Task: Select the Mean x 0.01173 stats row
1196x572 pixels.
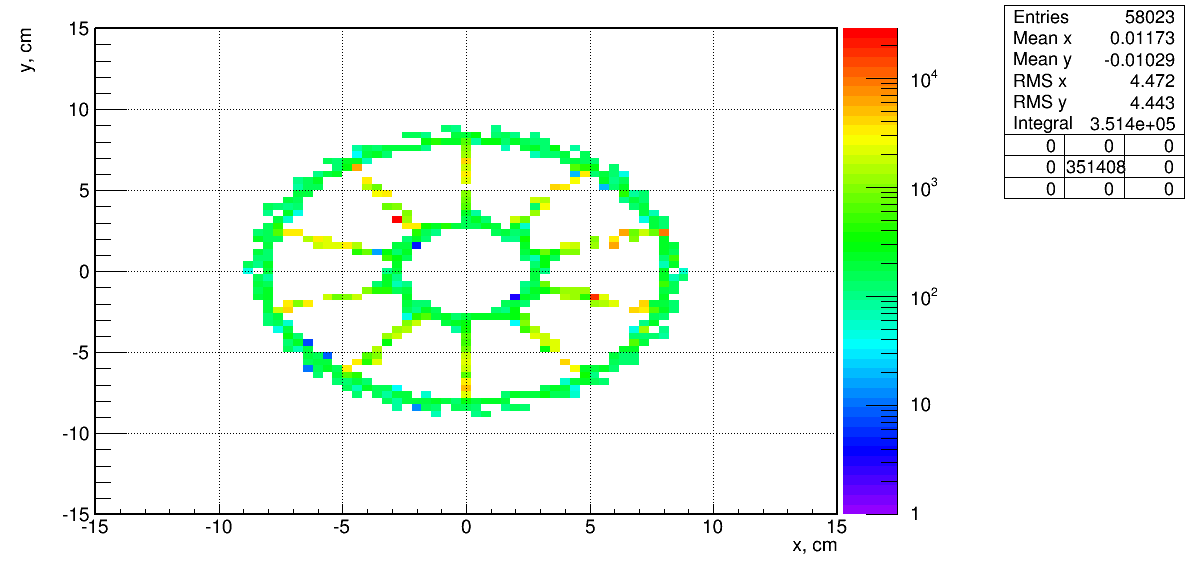Action: [1092, 38]
